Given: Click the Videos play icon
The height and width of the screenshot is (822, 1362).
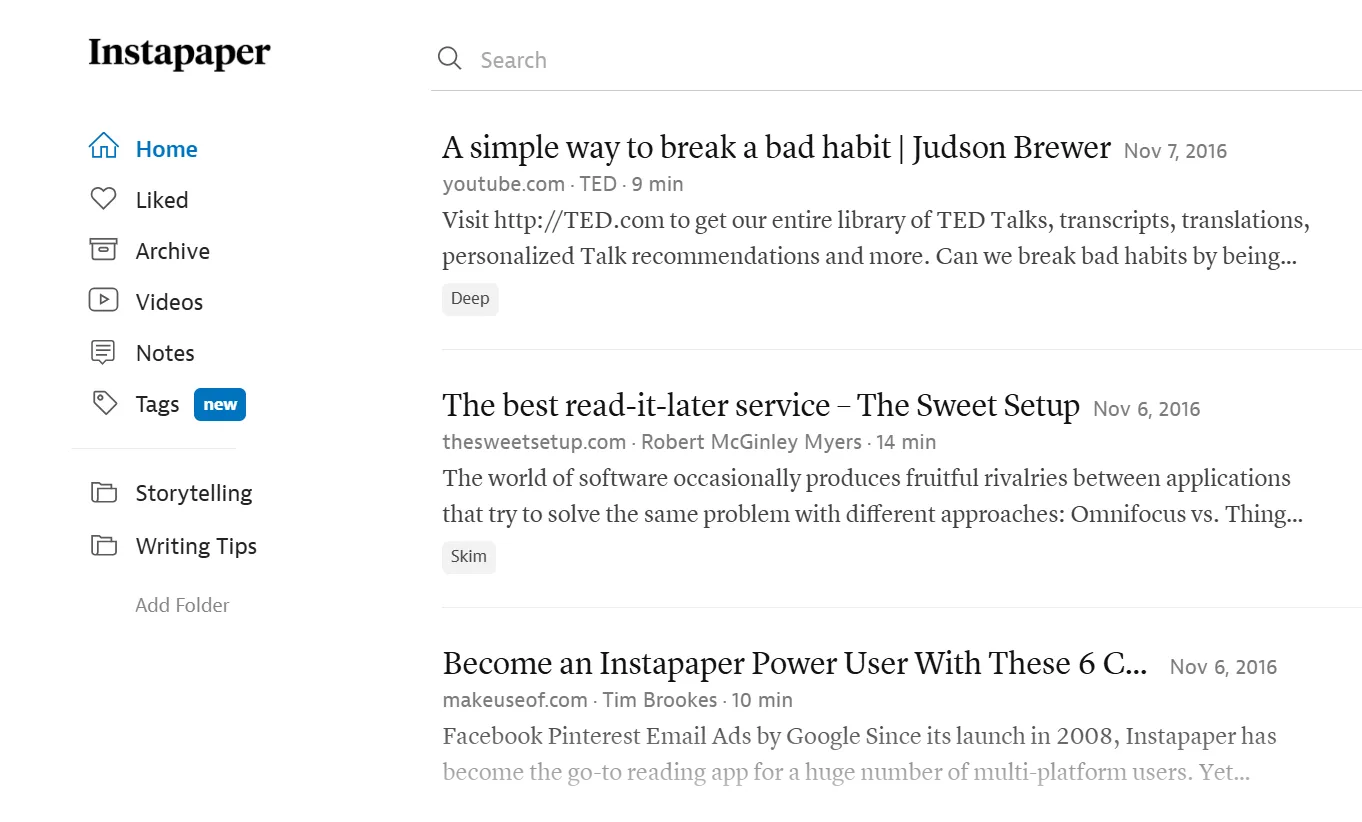Looking at the screenshot, I should (x=103, y=301).
